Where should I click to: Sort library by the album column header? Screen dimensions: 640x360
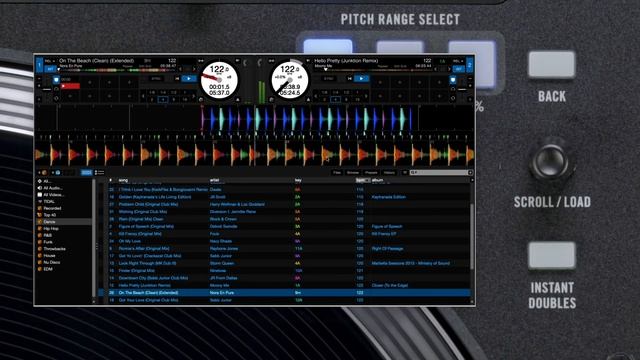(378, 180)
